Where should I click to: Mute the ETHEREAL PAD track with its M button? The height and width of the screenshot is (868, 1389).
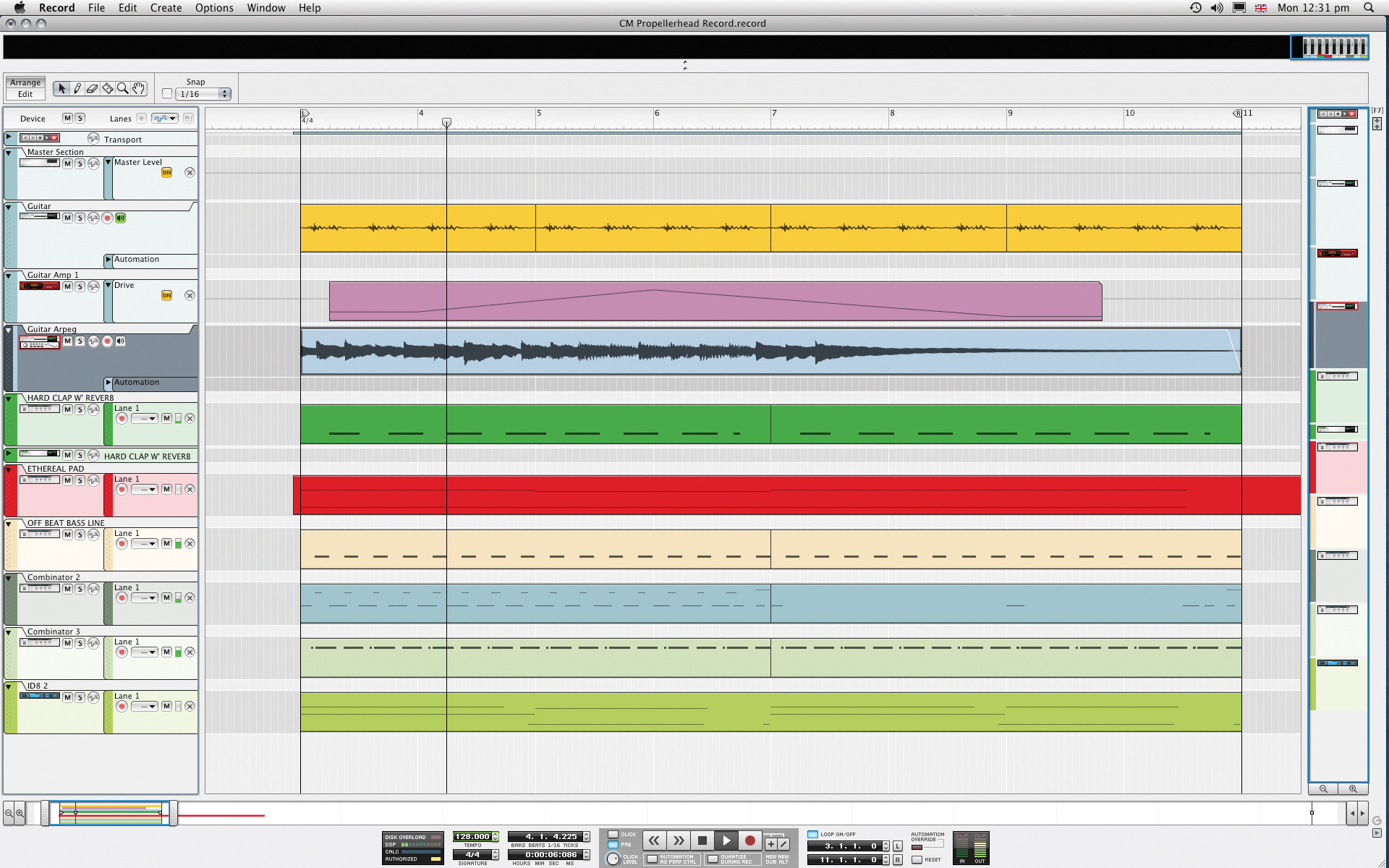point(67,480)
